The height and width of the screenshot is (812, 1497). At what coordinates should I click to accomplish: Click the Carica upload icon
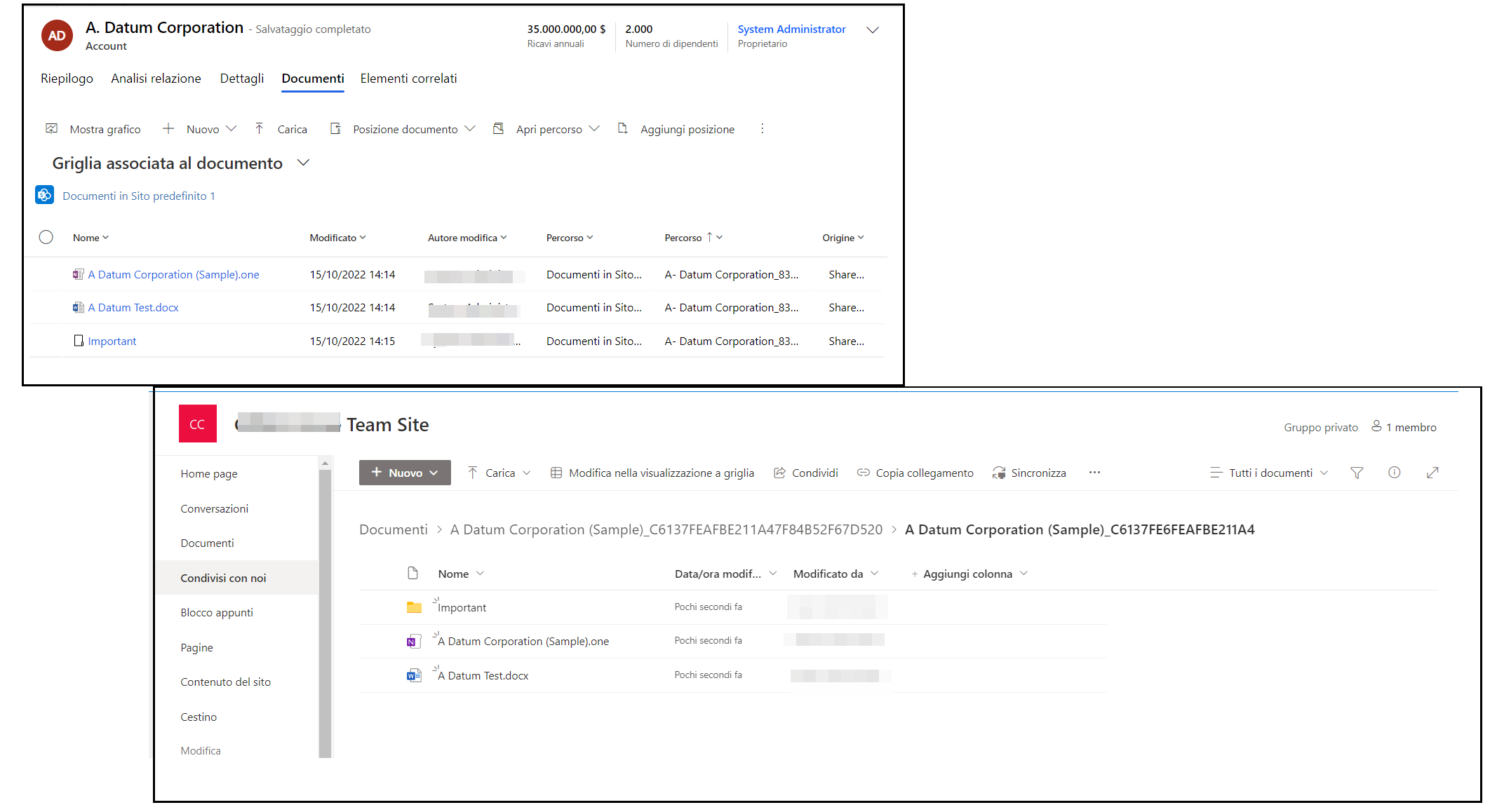pyautogui.click(x=260, y=128)
